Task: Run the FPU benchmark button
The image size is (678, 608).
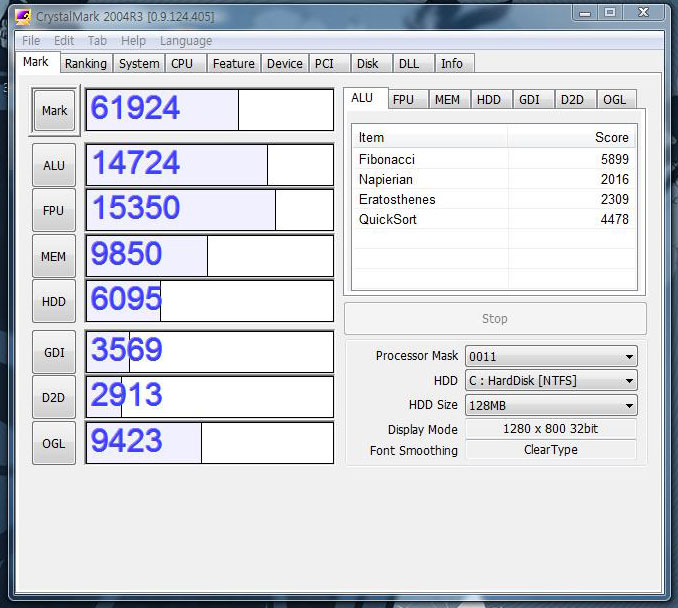Action: (54, 210)
